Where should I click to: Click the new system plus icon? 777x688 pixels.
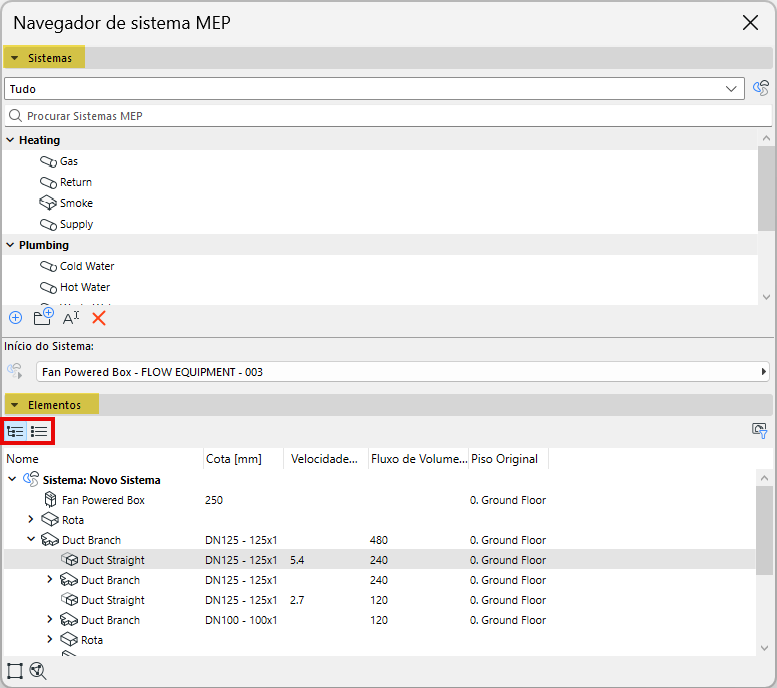15,318
